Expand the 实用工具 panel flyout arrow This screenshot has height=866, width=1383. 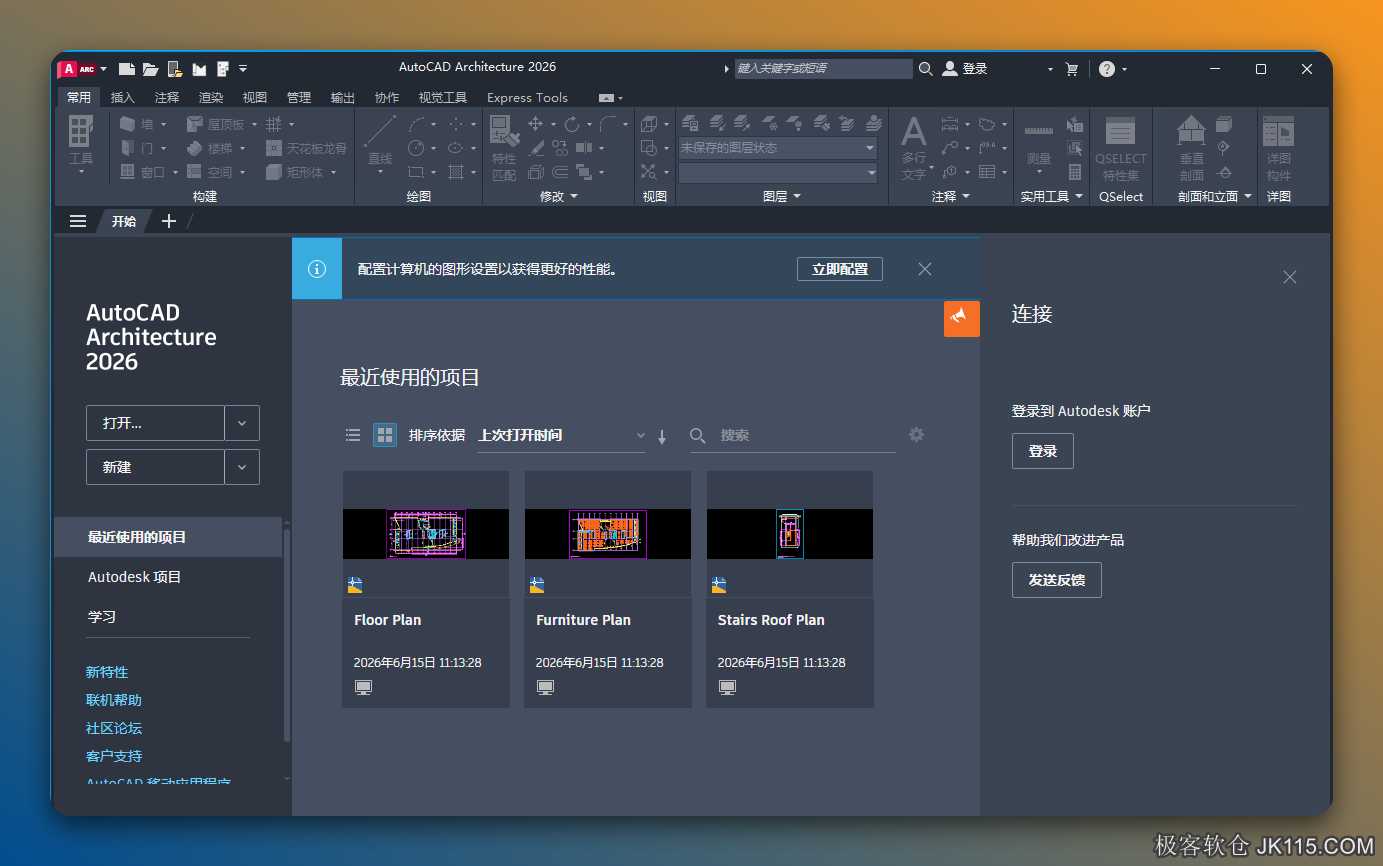pyautogui.click(x=1078, y=197)
